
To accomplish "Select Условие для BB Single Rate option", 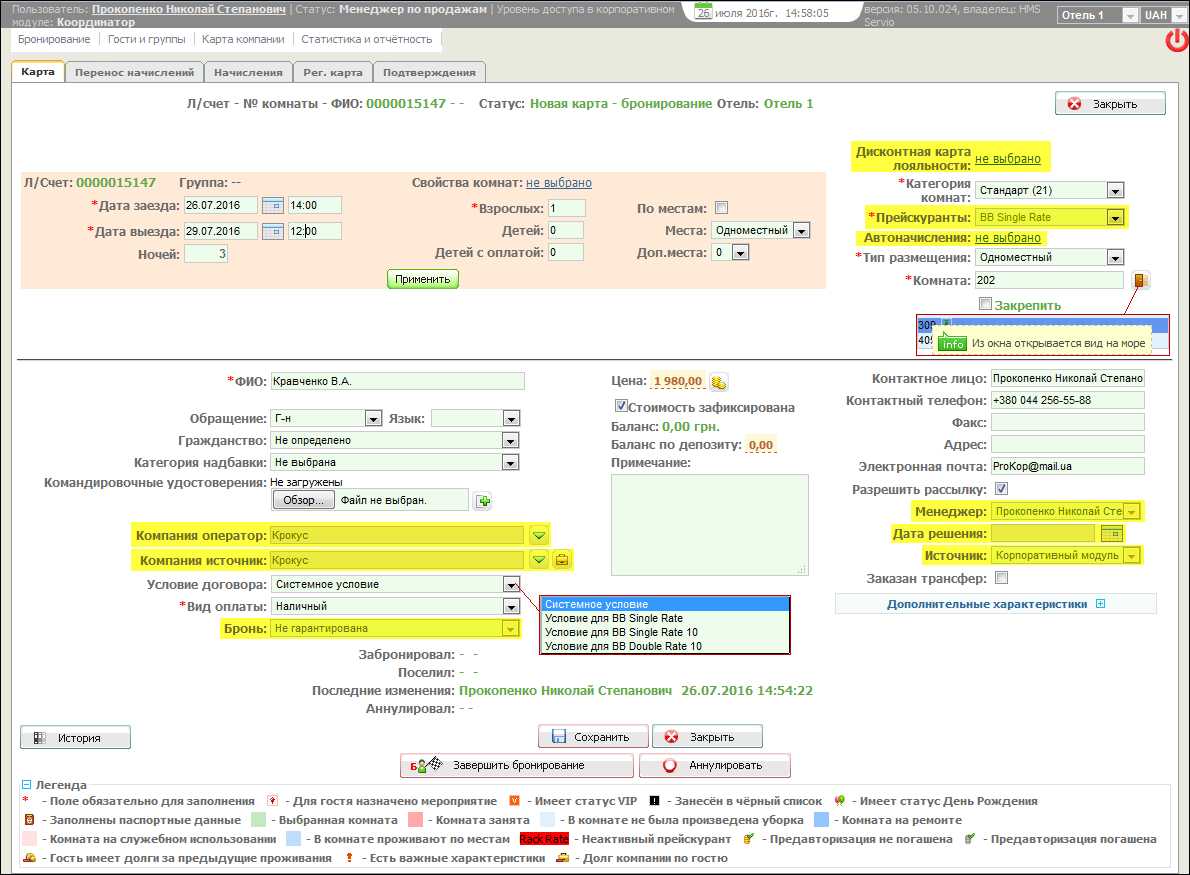I will click(613, 618).
